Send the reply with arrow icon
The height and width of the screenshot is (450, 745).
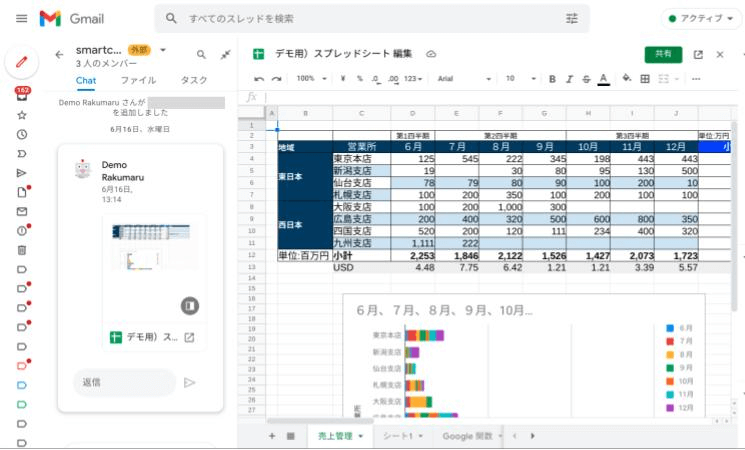tap(190, 383)
